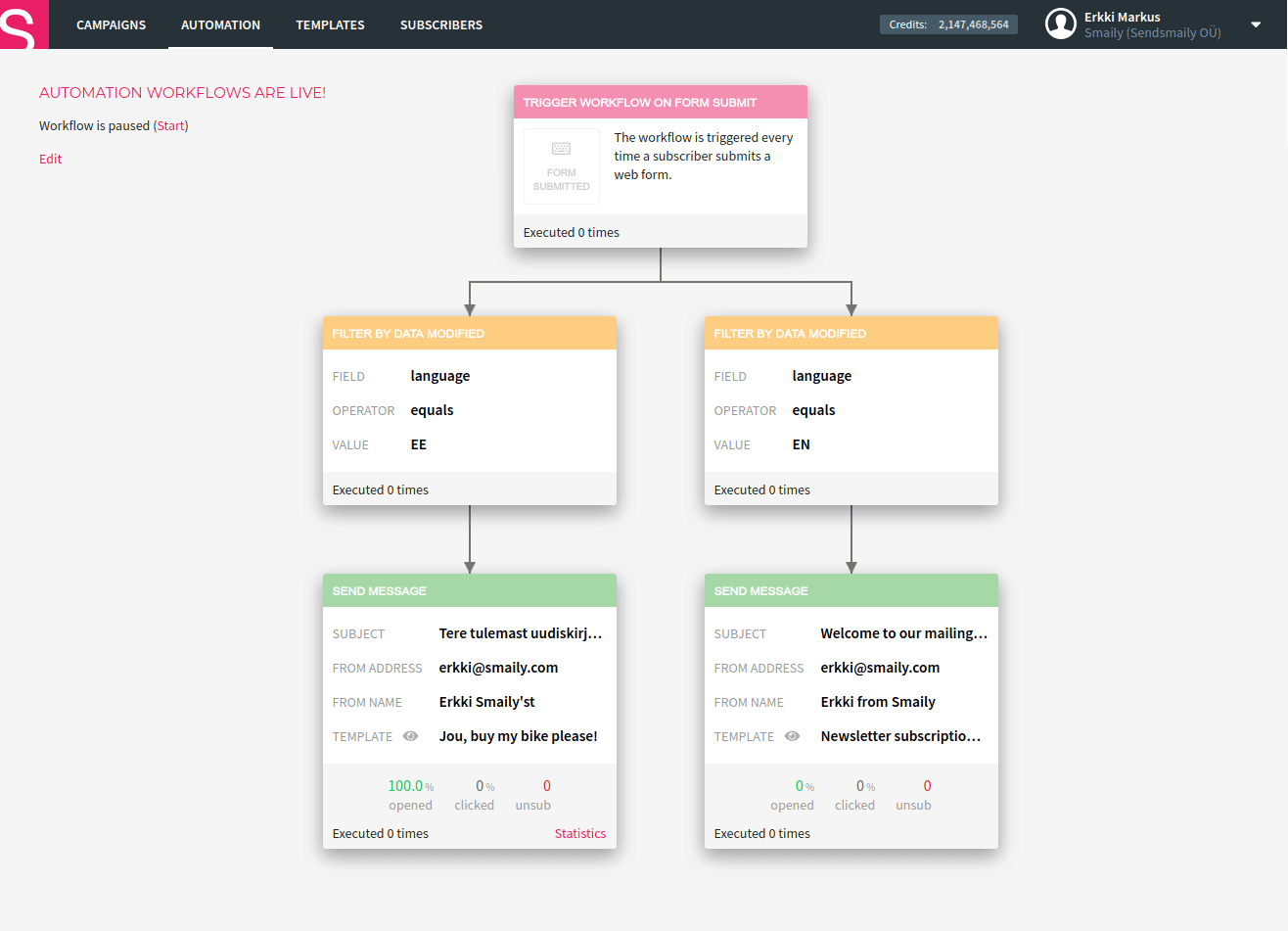
Task: Switch to the Automation tab
Action: 220,24
